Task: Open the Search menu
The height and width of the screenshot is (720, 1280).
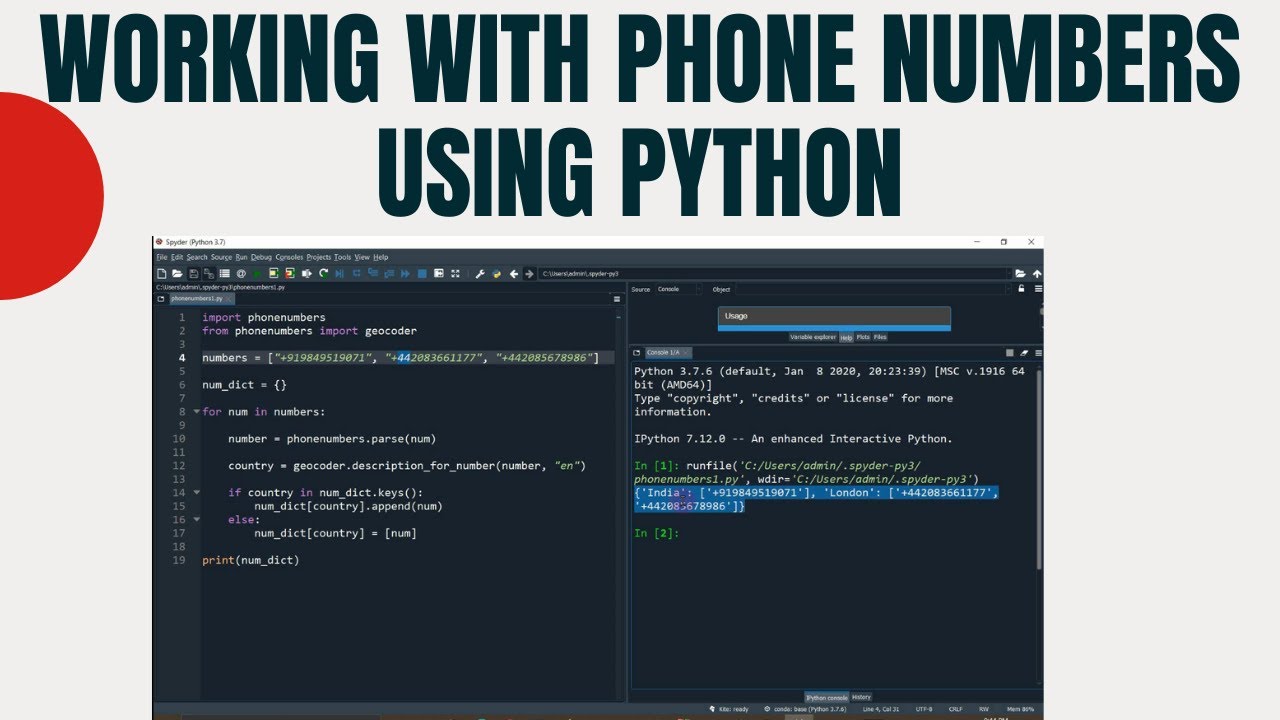Action: click(197, 257)
